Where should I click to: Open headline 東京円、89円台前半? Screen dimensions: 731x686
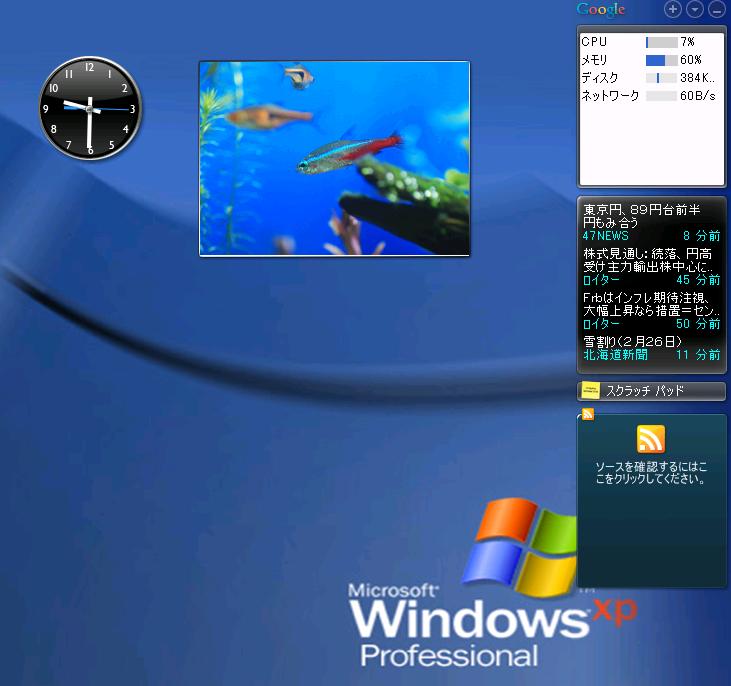(641, 216)
